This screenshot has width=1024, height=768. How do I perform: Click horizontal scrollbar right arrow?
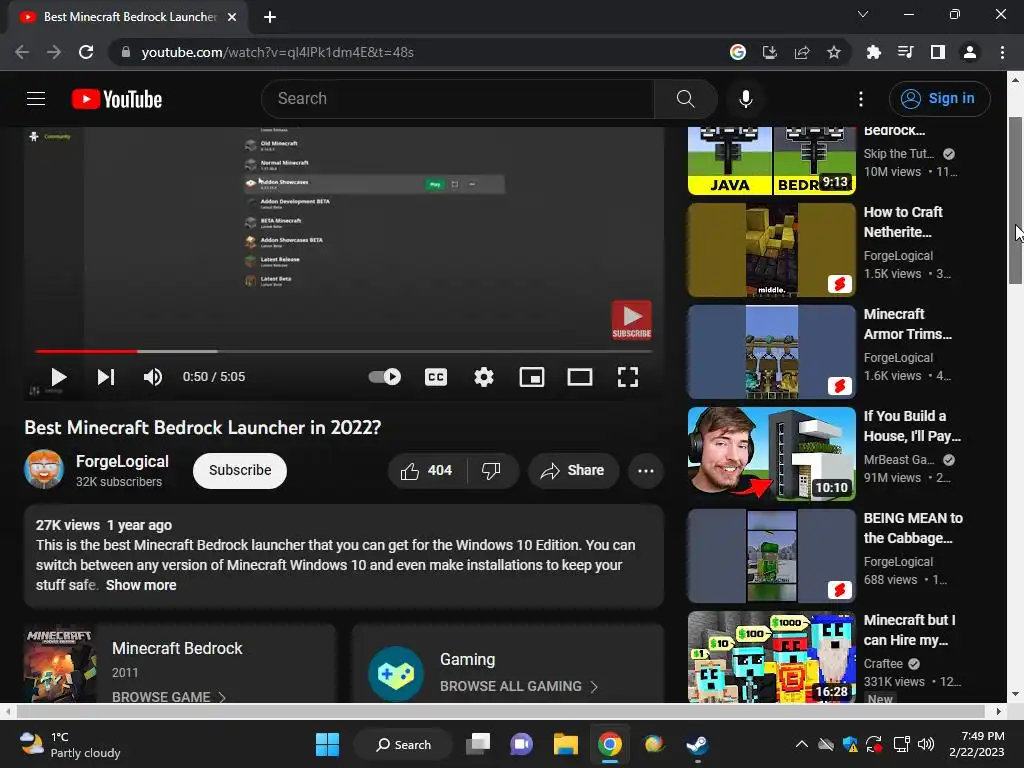click(999, 711)
